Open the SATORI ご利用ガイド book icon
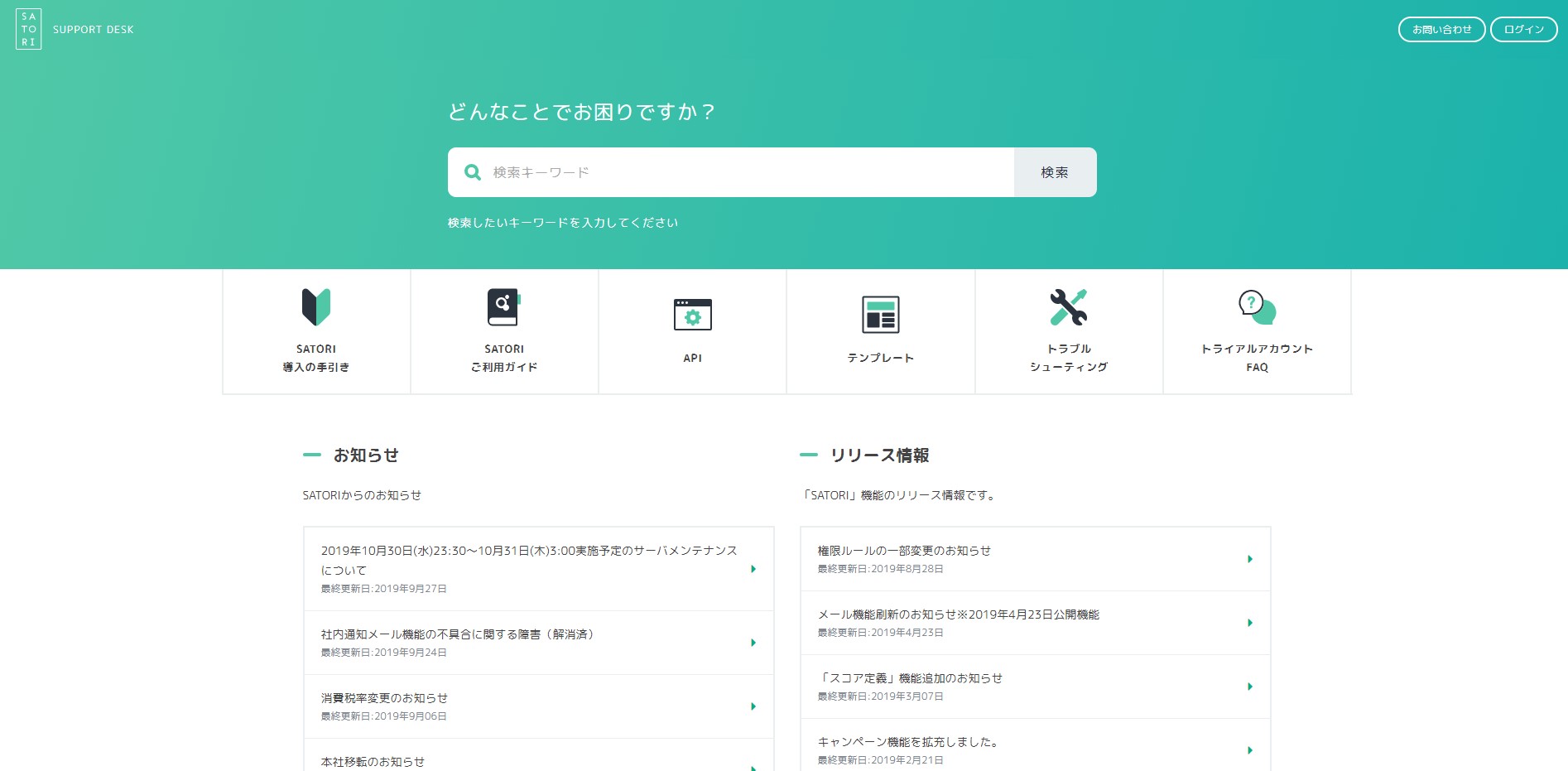 coord(504,307)
